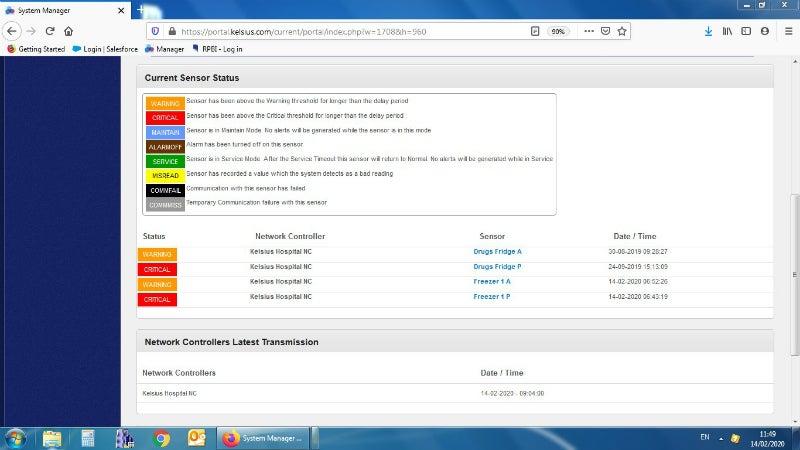Image resolution: width=800 pixels, height=450 pixels.
Task: Open the Firefox hamburger menu
Action: (785, 31)
